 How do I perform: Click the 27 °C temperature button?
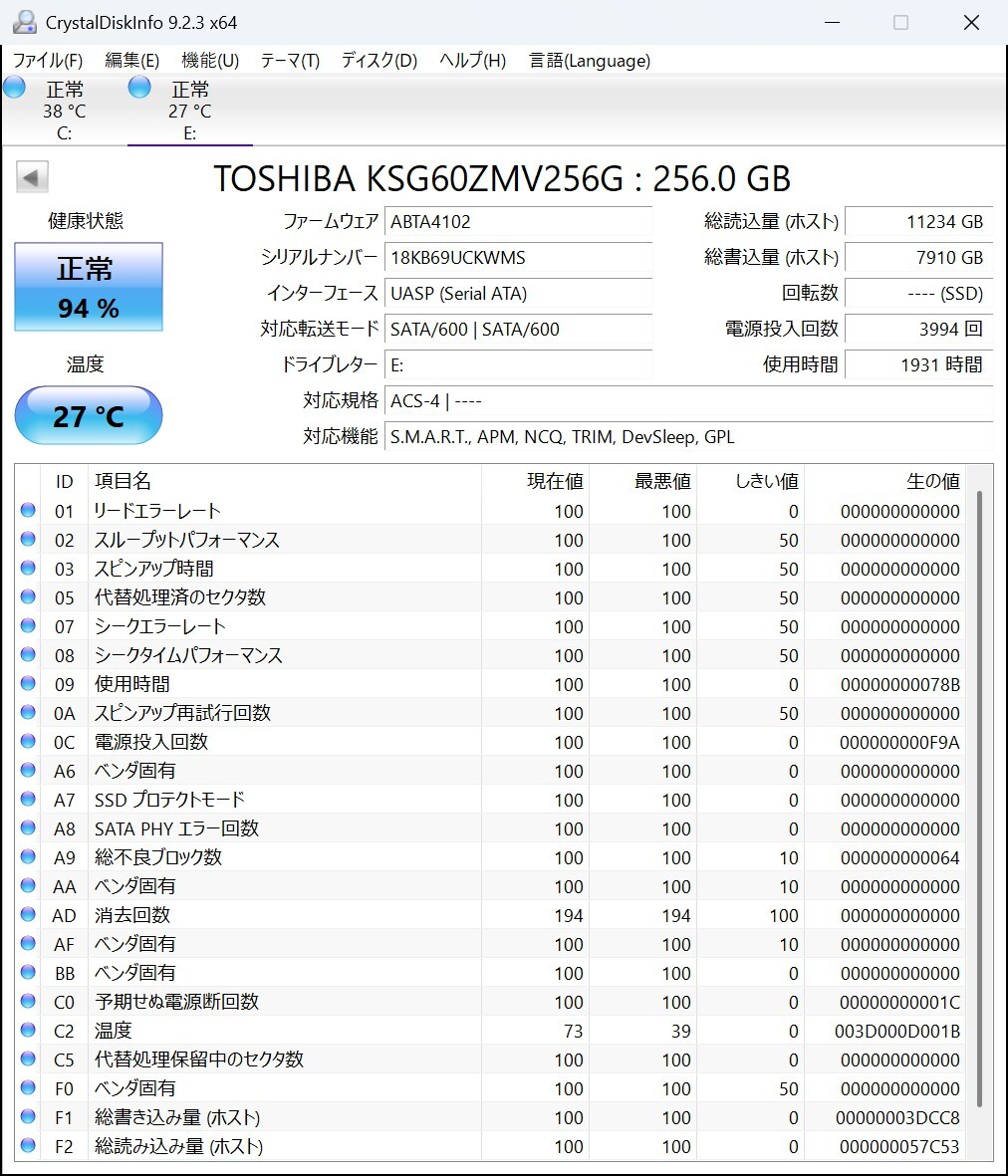tap(89, 415)
